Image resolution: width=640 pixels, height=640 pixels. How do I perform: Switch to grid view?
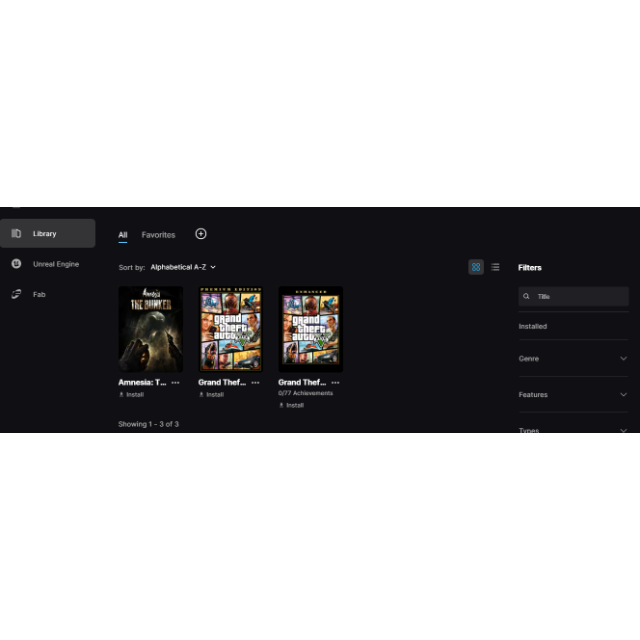coord(476,267)
